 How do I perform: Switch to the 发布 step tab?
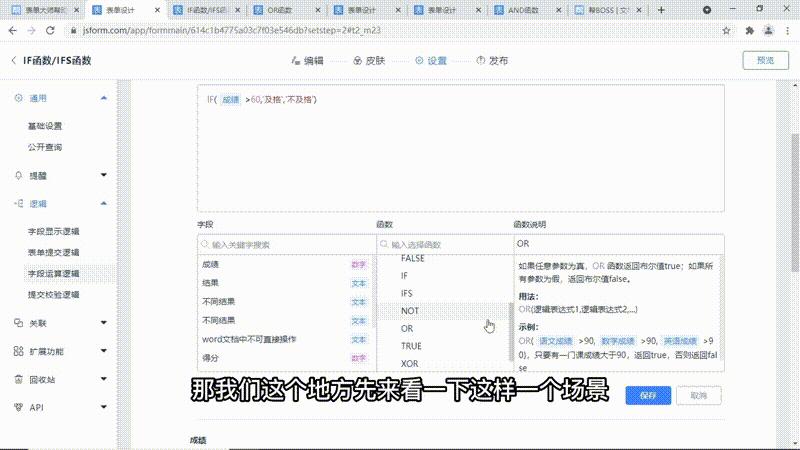(492, 61)
